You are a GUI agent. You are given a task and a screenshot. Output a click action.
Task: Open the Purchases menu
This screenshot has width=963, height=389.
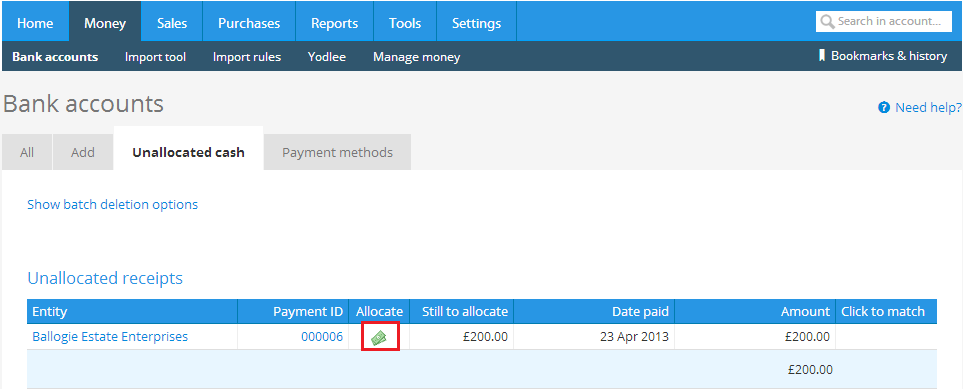pyautogui.click(x=249, y=23)
